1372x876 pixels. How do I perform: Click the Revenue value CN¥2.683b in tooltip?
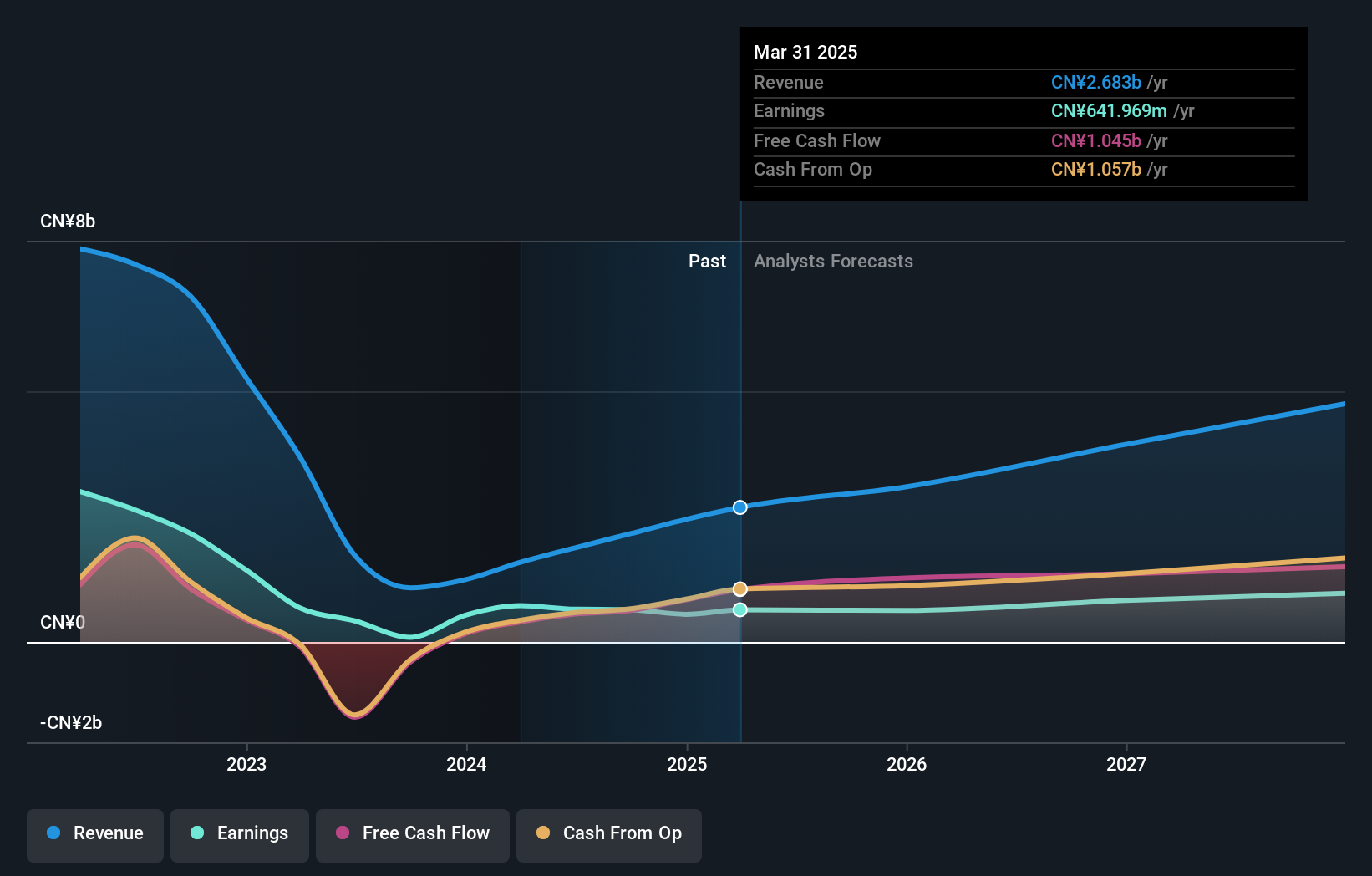click(1096, 83)
